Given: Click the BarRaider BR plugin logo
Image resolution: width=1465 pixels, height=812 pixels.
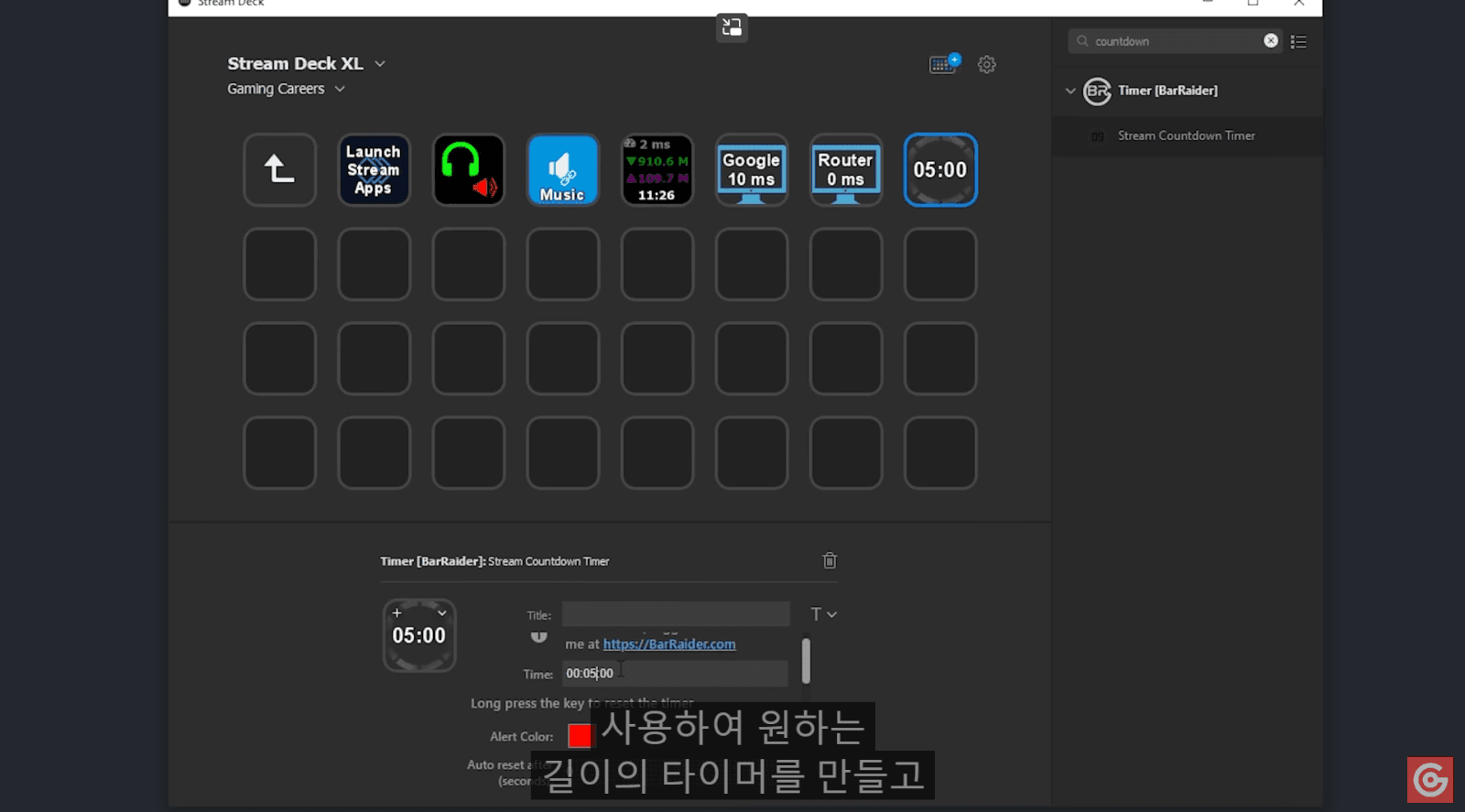Looking at the screenshot, I should 1097,91.
